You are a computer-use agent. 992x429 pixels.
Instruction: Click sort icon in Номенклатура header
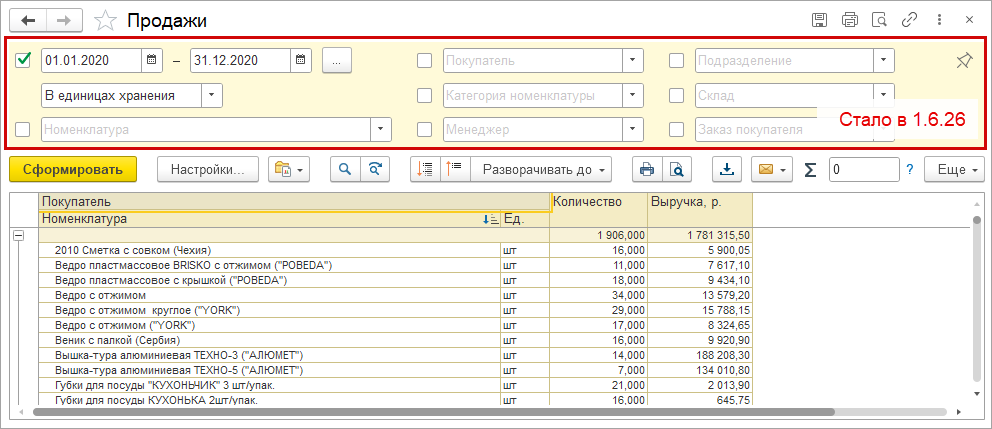click(490, 219)
